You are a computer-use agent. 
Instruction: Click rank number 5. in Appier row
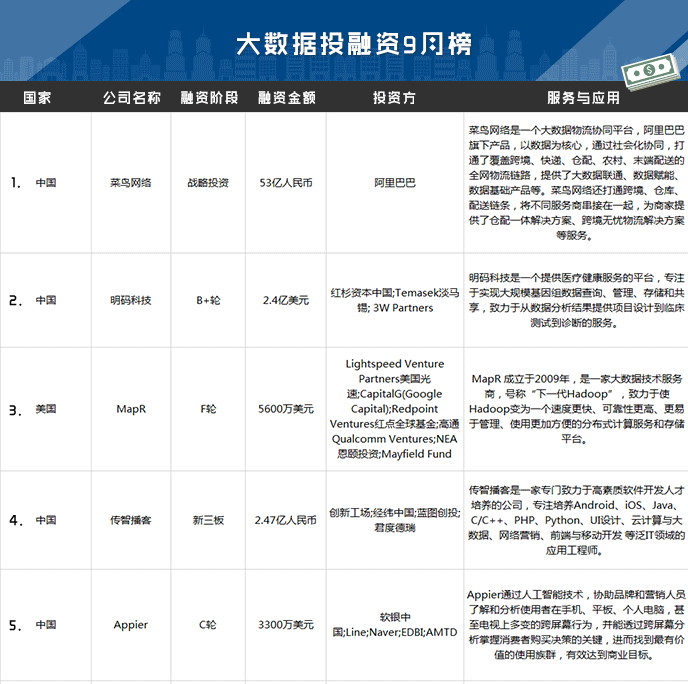coord(15,625)
